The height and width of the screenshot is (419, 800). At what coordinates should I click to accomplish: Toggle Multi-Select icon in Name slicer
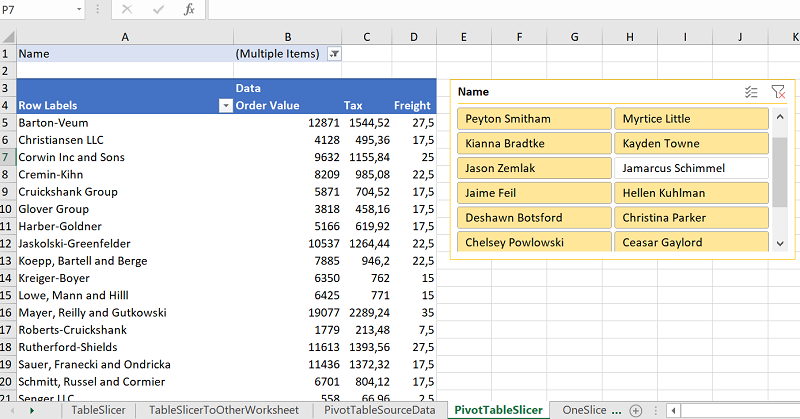click(751, 92)
